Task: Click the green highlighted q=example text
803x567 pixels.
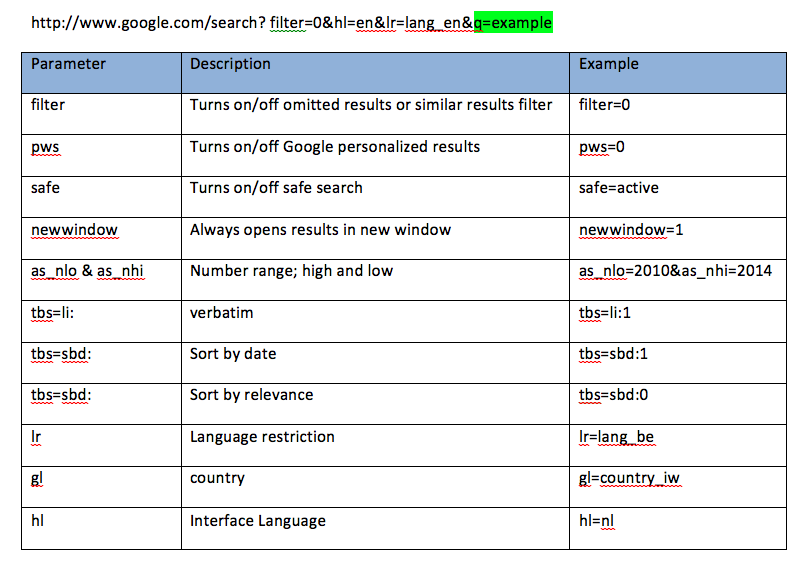Action: tap(512, 22)
